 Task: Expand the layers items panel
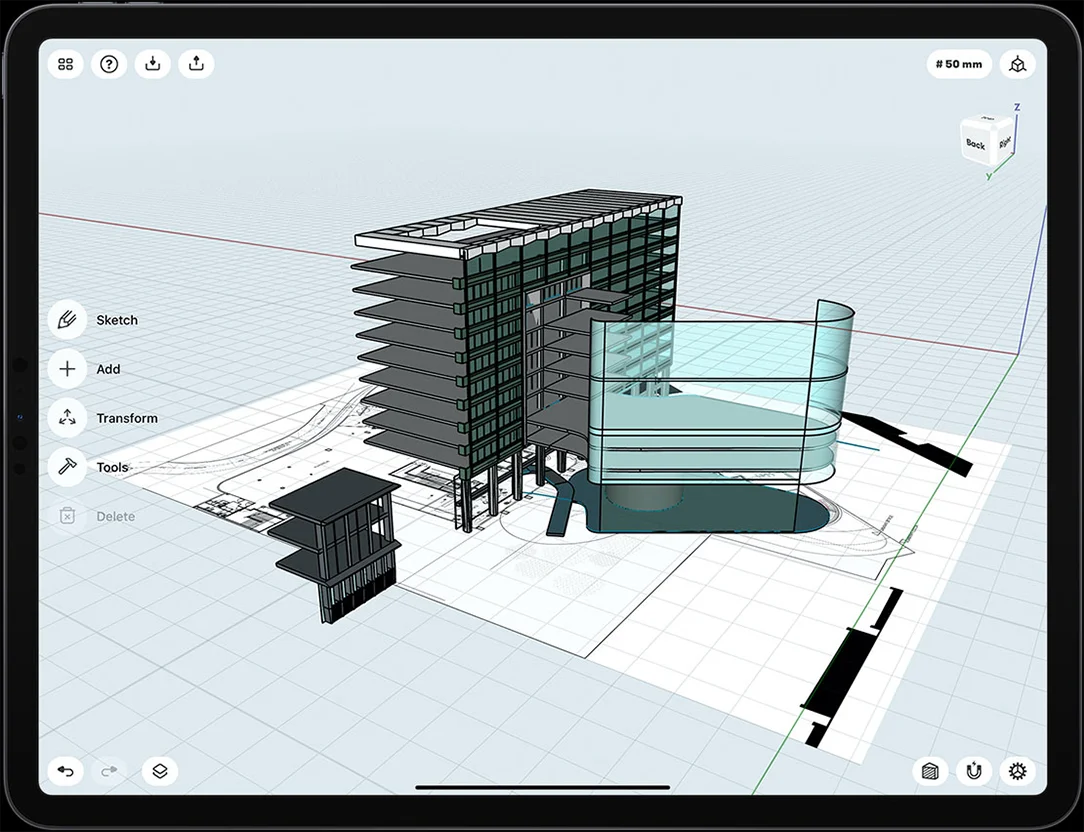(159, 771)
